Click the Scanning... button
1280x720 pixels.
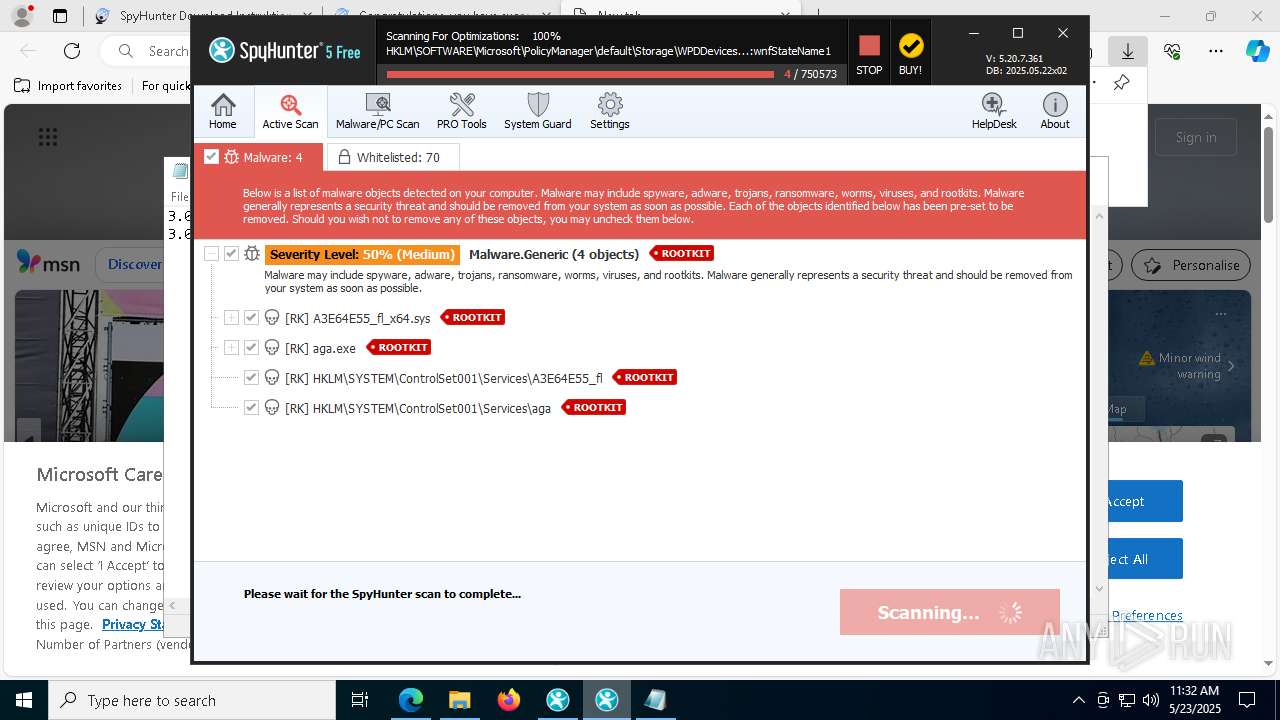950,612
